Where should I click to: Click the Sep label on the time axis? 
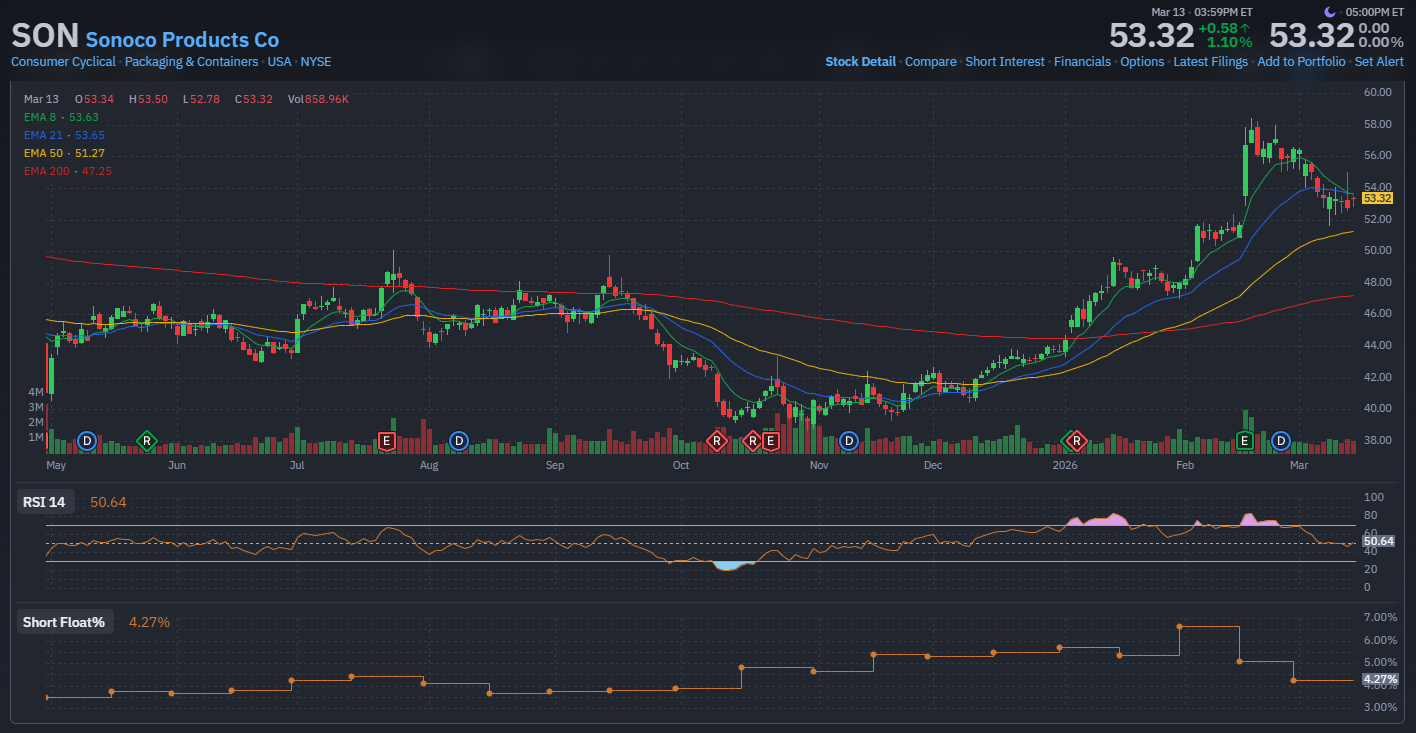click(555, 465)
